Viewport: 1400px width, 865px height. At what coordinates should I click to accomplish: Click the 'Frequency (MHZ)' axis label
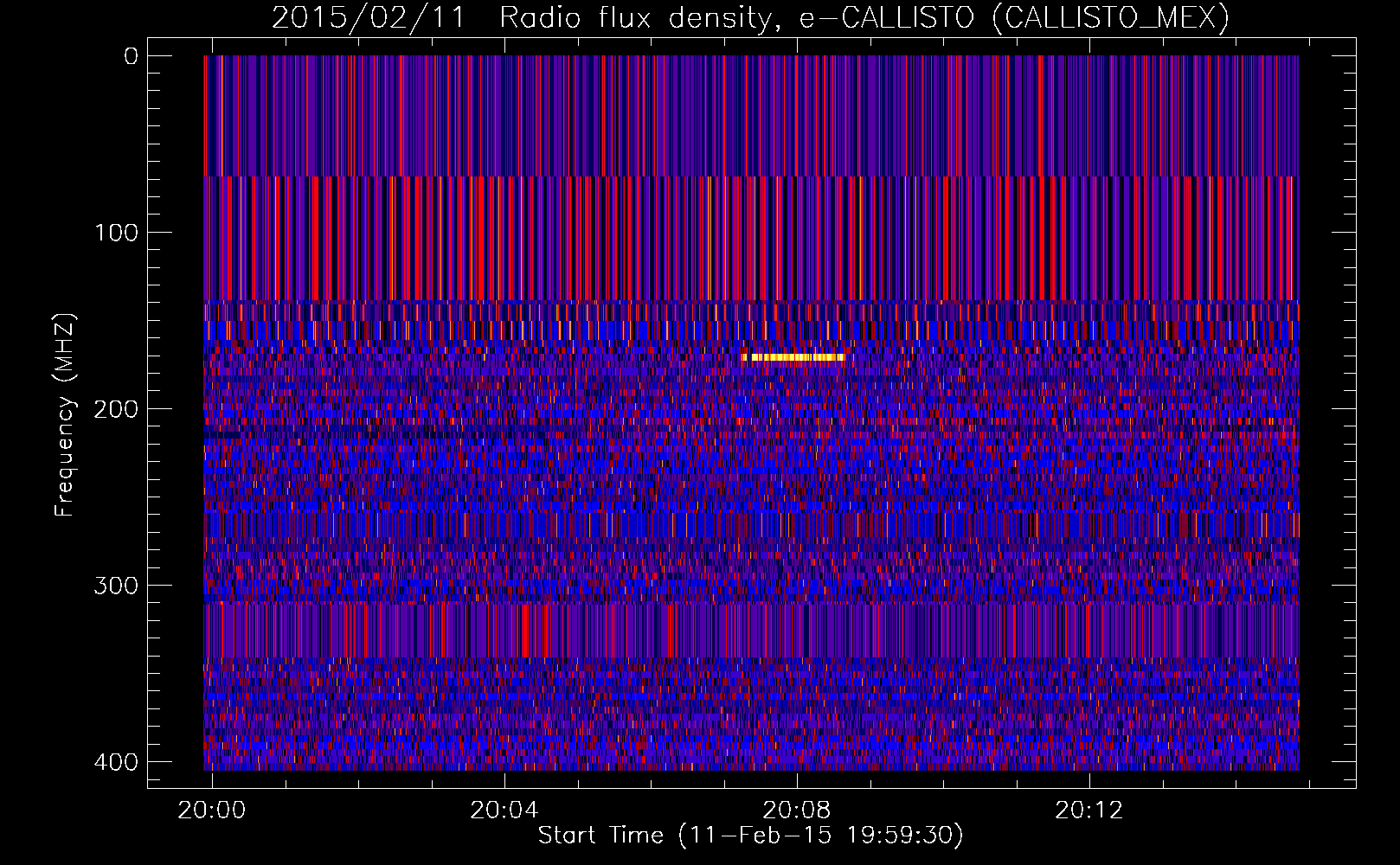pyautogui.click(x=65, y=414)
